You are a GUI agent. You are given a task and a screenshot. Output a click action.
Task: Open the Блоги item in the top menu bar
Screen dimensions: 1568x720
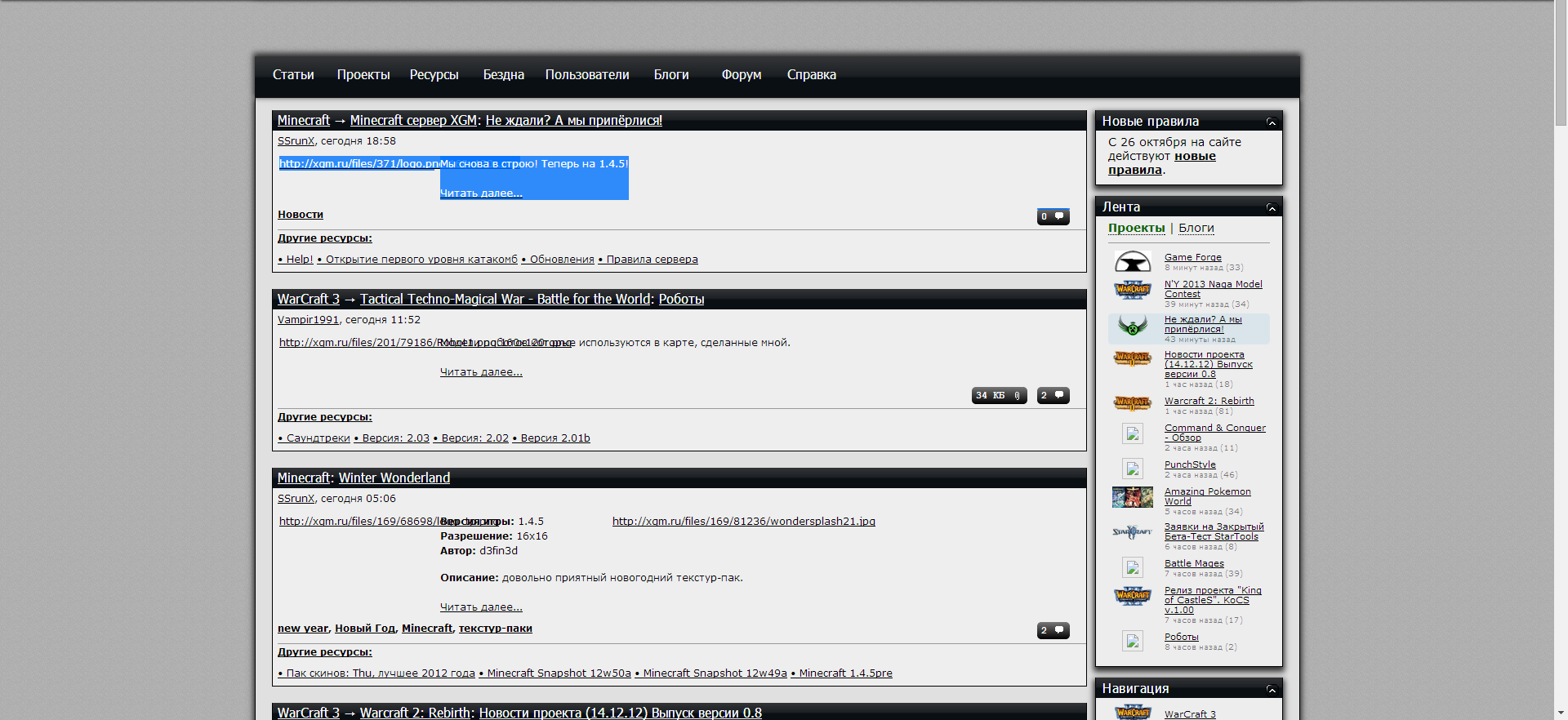(671, 75)
